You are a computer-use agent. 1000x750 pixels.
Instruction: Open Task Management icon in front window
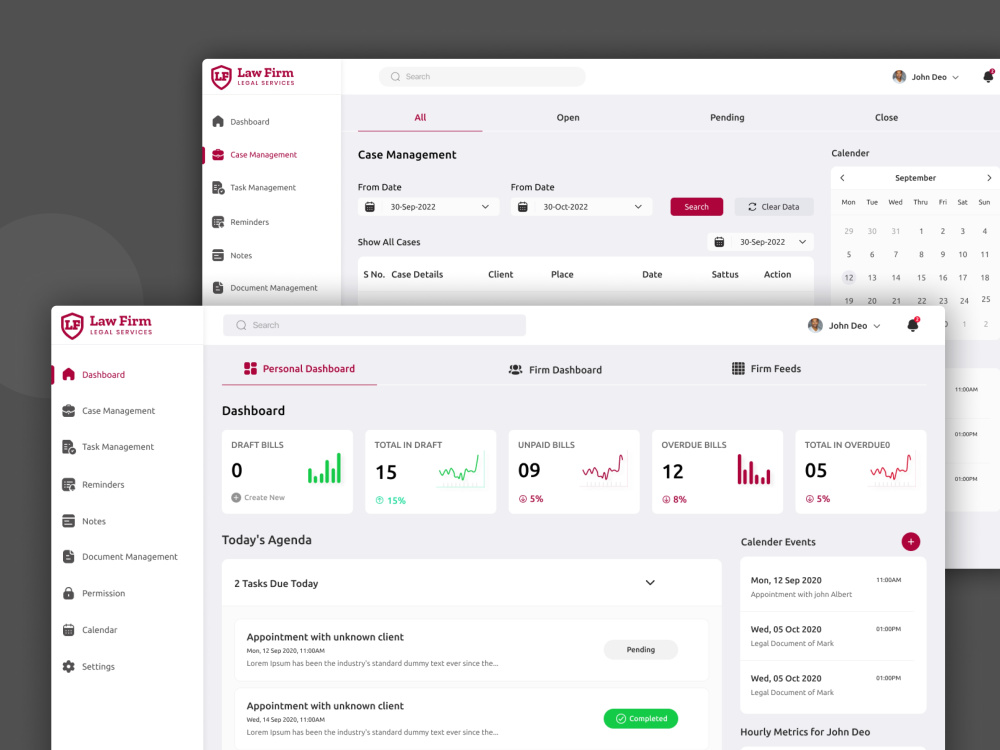pyautogui.click(x=68, y=447)
